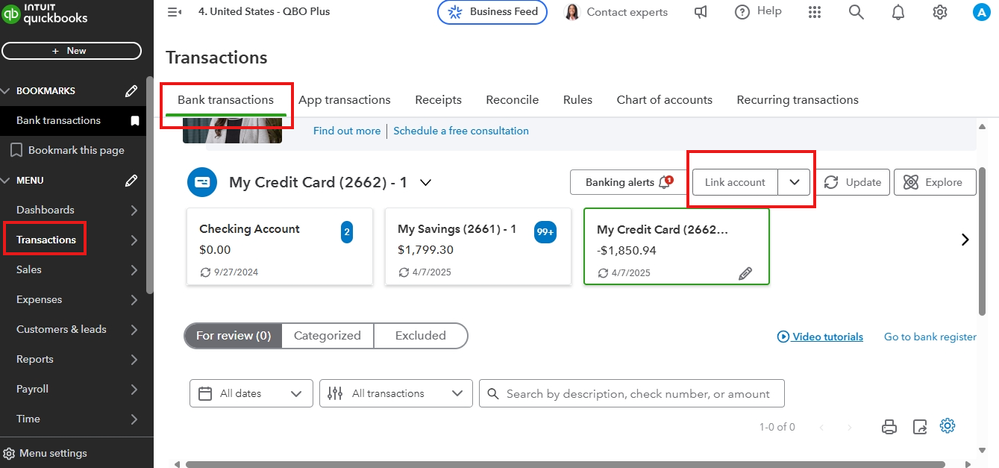Collapse the BOOKMARKS section

[x=6, y=91]
